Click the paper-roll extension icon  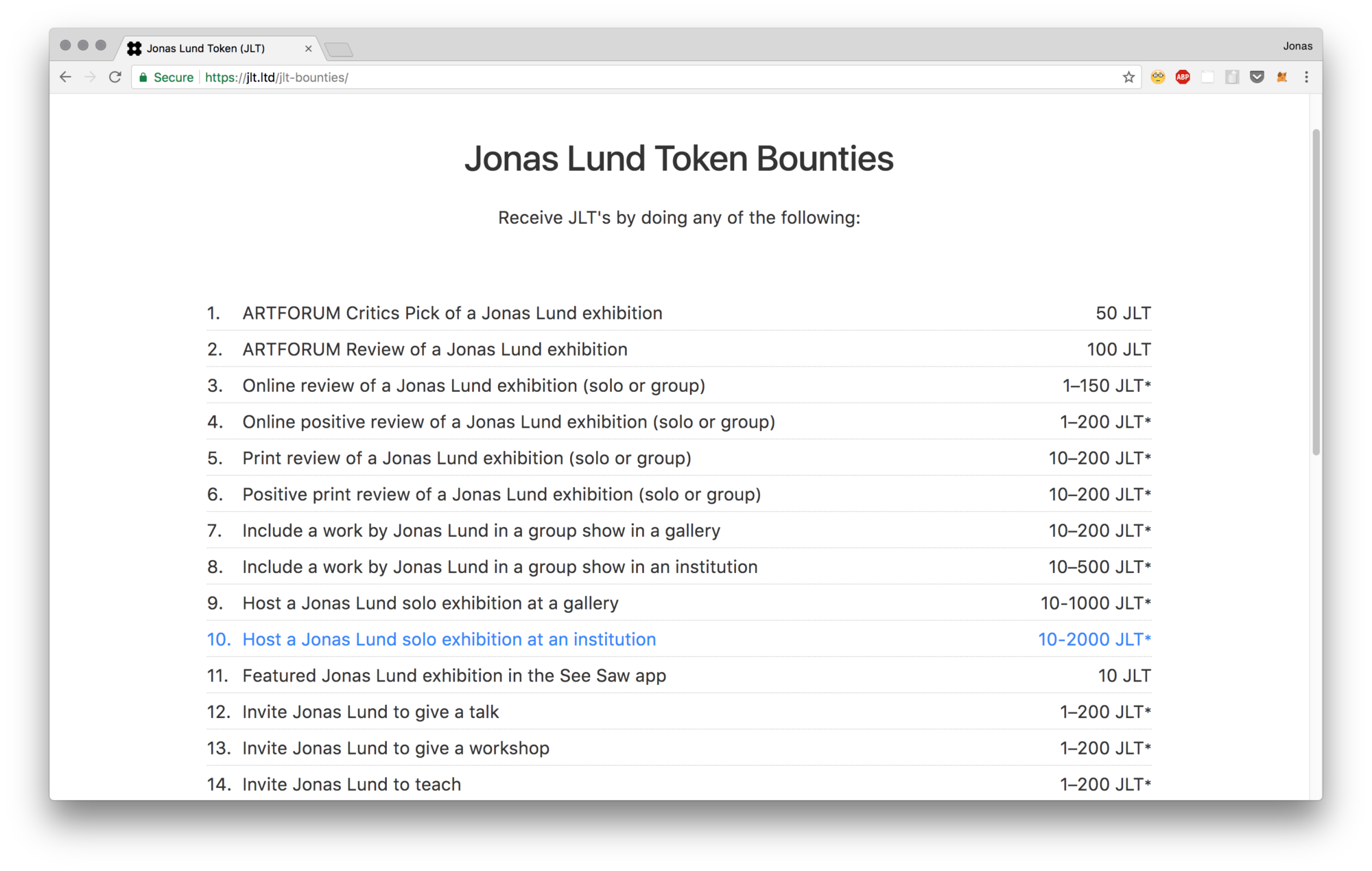coord(1232,78)
